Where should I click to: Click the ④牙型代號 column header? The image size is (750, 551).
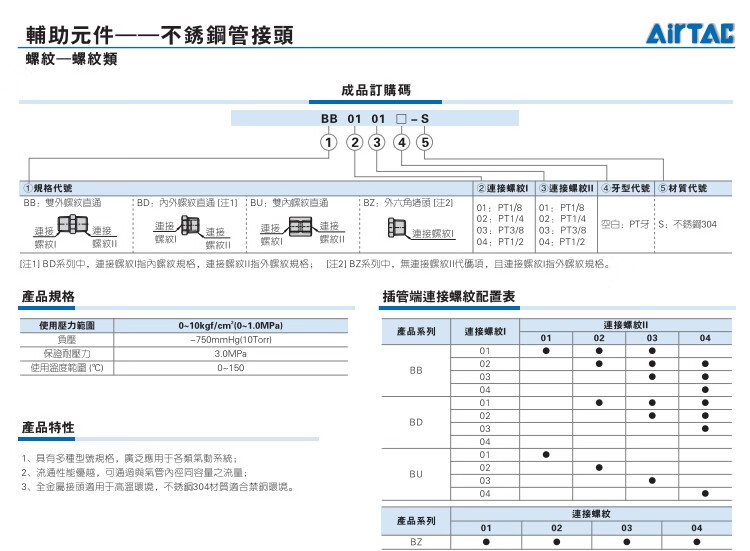click(x=625, y=188)
